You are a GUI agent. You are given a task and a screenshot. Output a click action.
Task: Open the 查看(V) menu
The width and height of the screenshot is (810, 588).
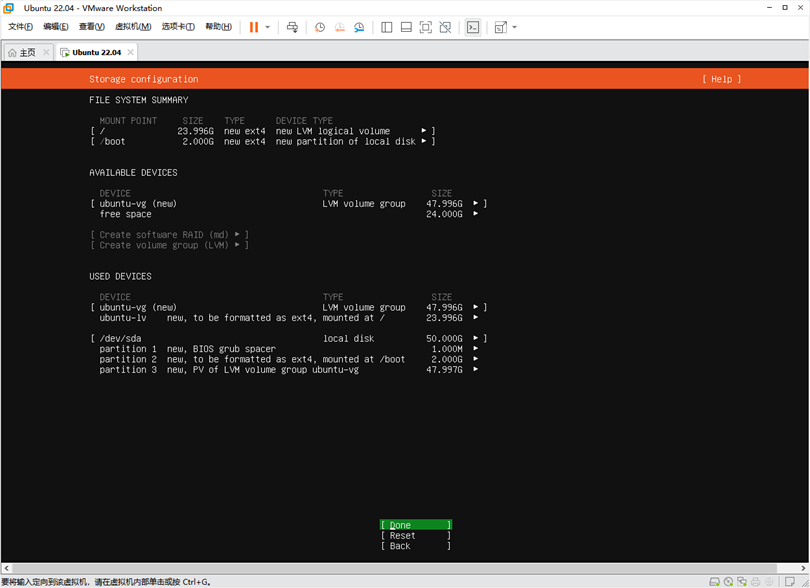coord(91,27)
